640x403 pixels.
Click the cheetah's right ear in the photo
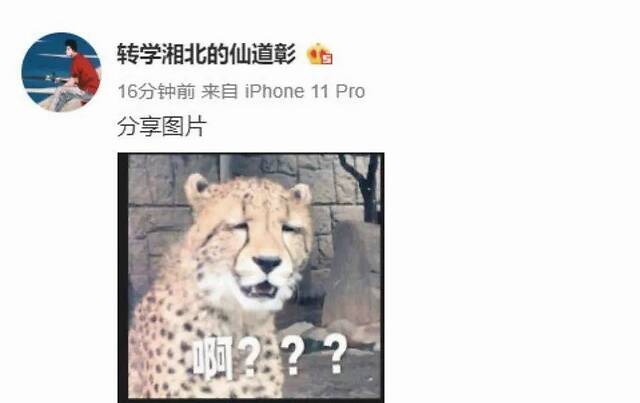(x=300, y=194)
